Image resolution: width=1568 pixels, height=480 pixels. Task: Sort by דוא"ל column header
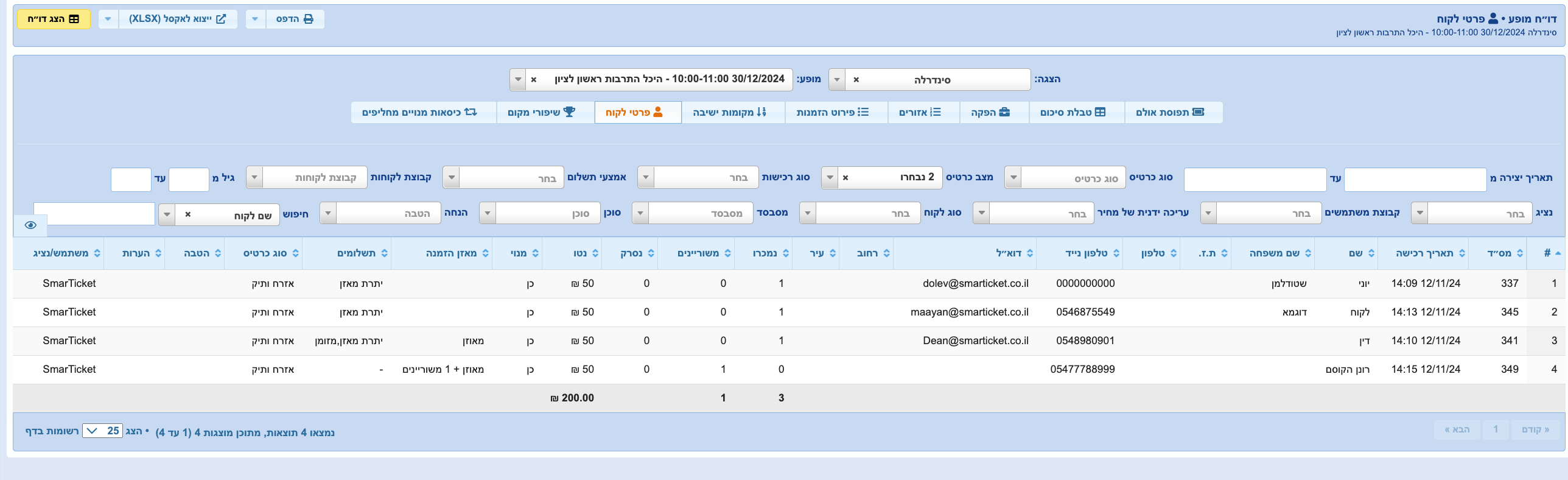(x=965, y=253)
